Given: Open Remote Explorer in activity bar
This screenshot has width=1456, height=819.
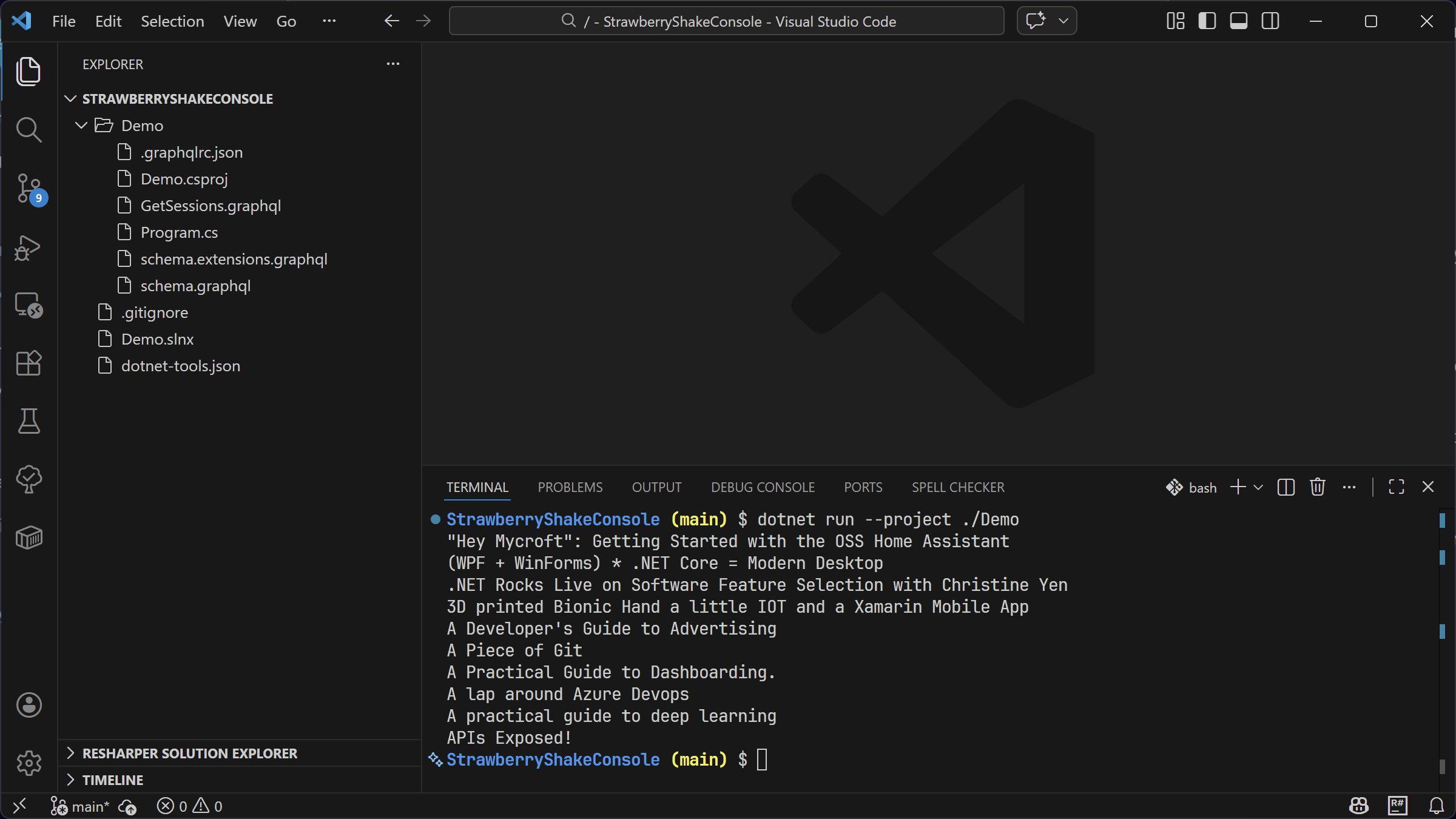Looking at the screenshot, I should [x=29, y=305].
